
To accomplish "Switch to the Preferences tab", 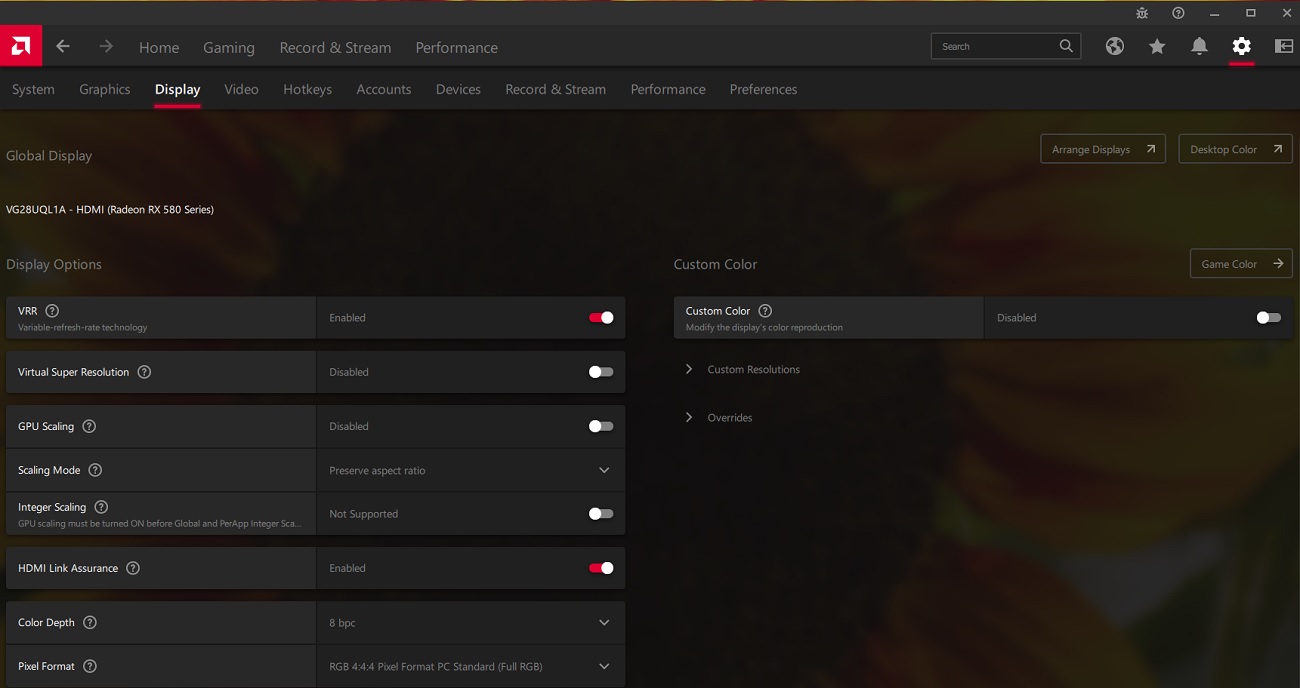I will [x=763, y=89].
